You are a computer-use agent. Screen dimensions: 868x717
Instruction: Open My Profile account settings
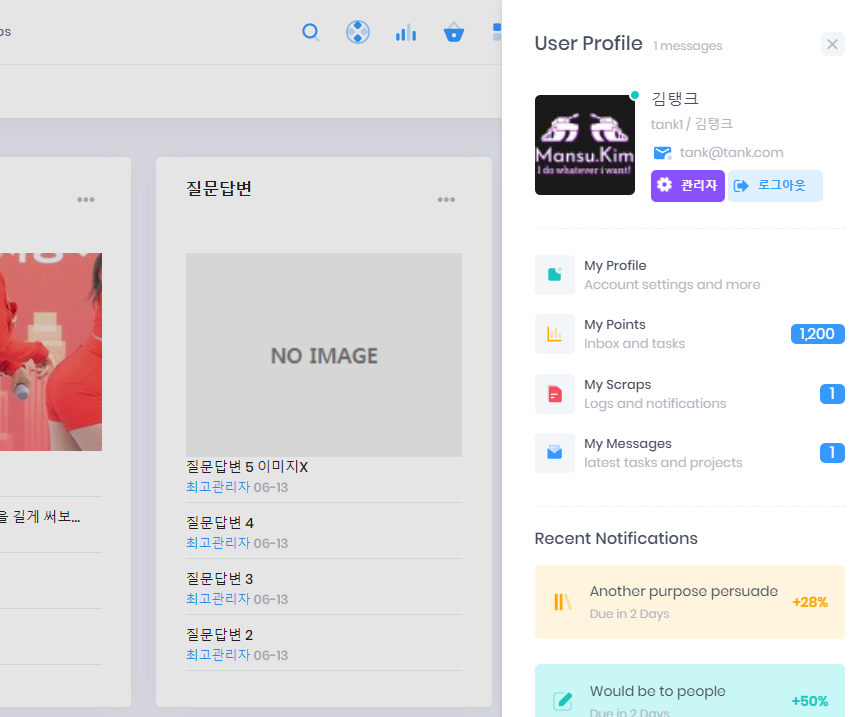(615, 266)
